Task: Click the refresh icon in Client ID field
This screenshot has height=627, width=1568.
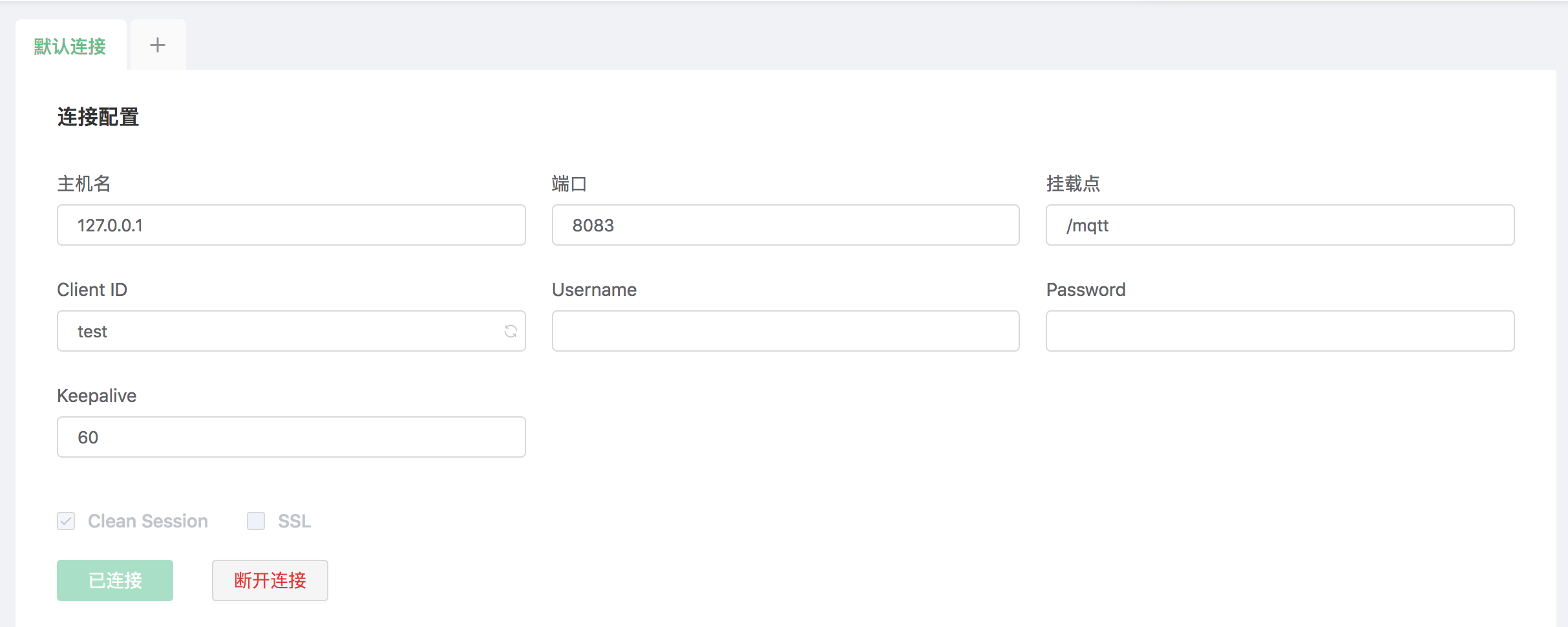Action: [x=511, y=331]
